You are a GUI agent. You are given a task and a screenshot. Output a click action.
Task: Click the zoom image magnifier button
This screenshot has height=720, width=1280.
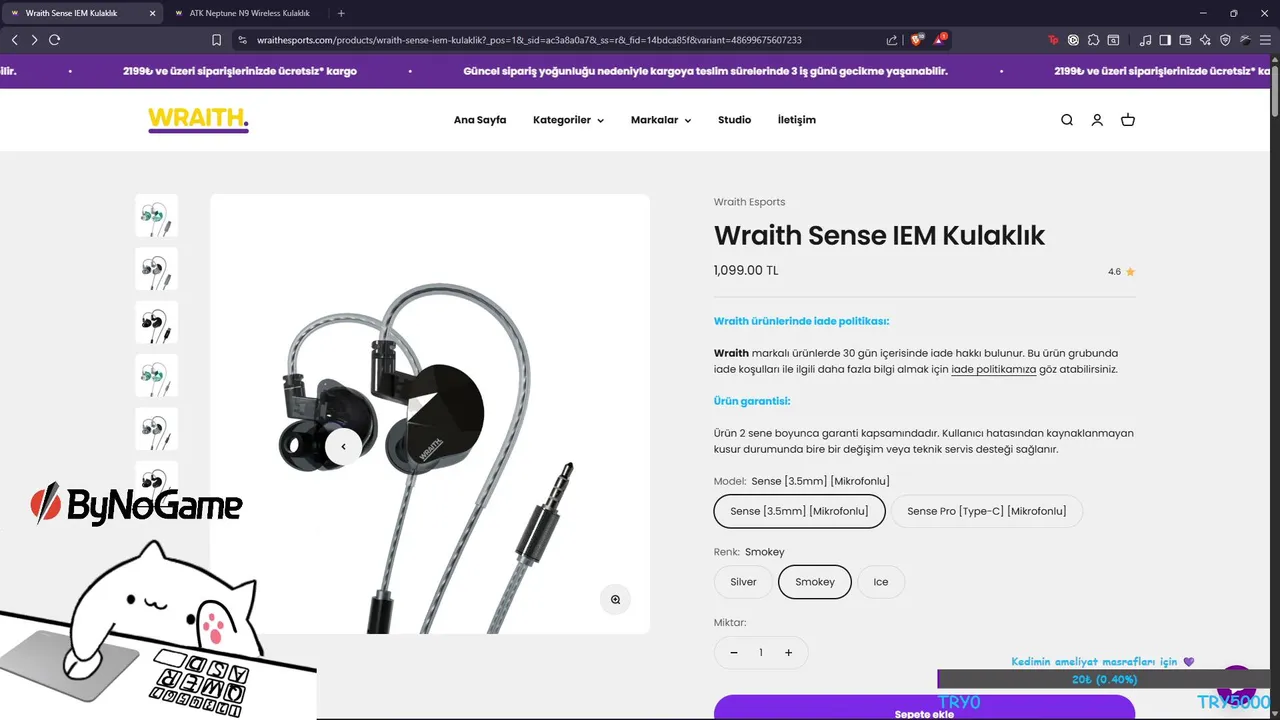(615, 599)
